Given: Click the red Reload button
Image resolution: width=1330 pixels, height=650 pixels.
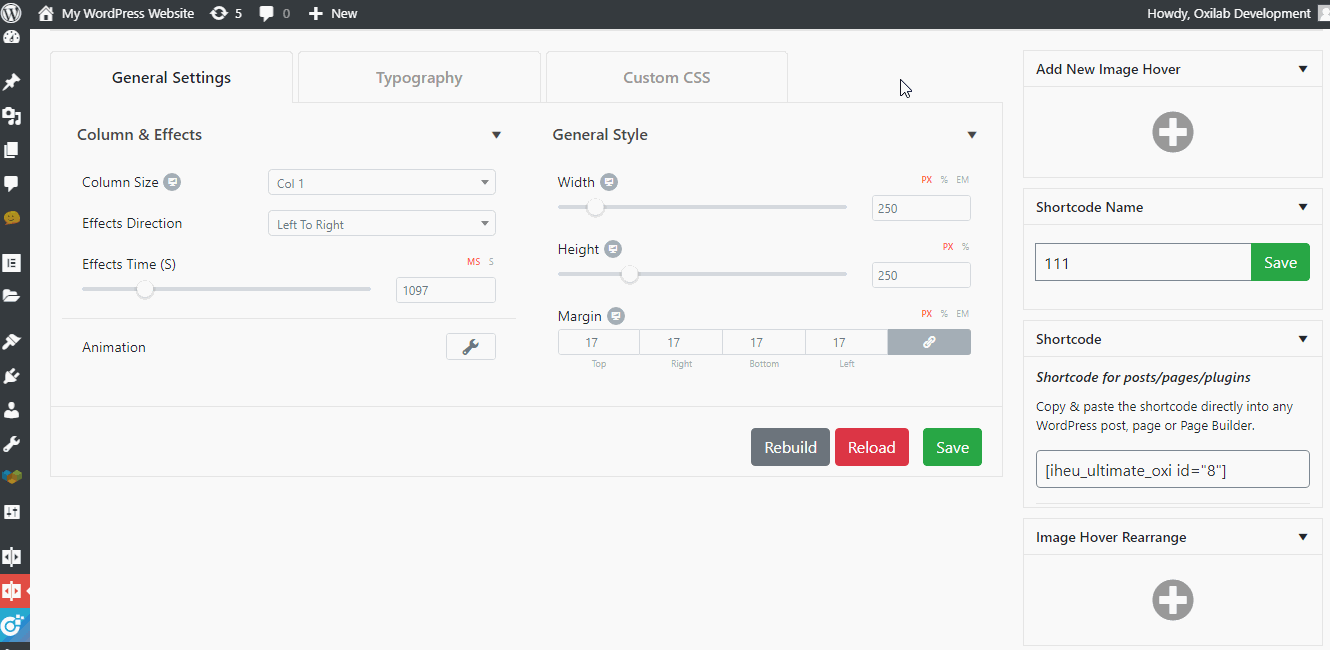Looking at the screenshot, I should coord(872,447).
